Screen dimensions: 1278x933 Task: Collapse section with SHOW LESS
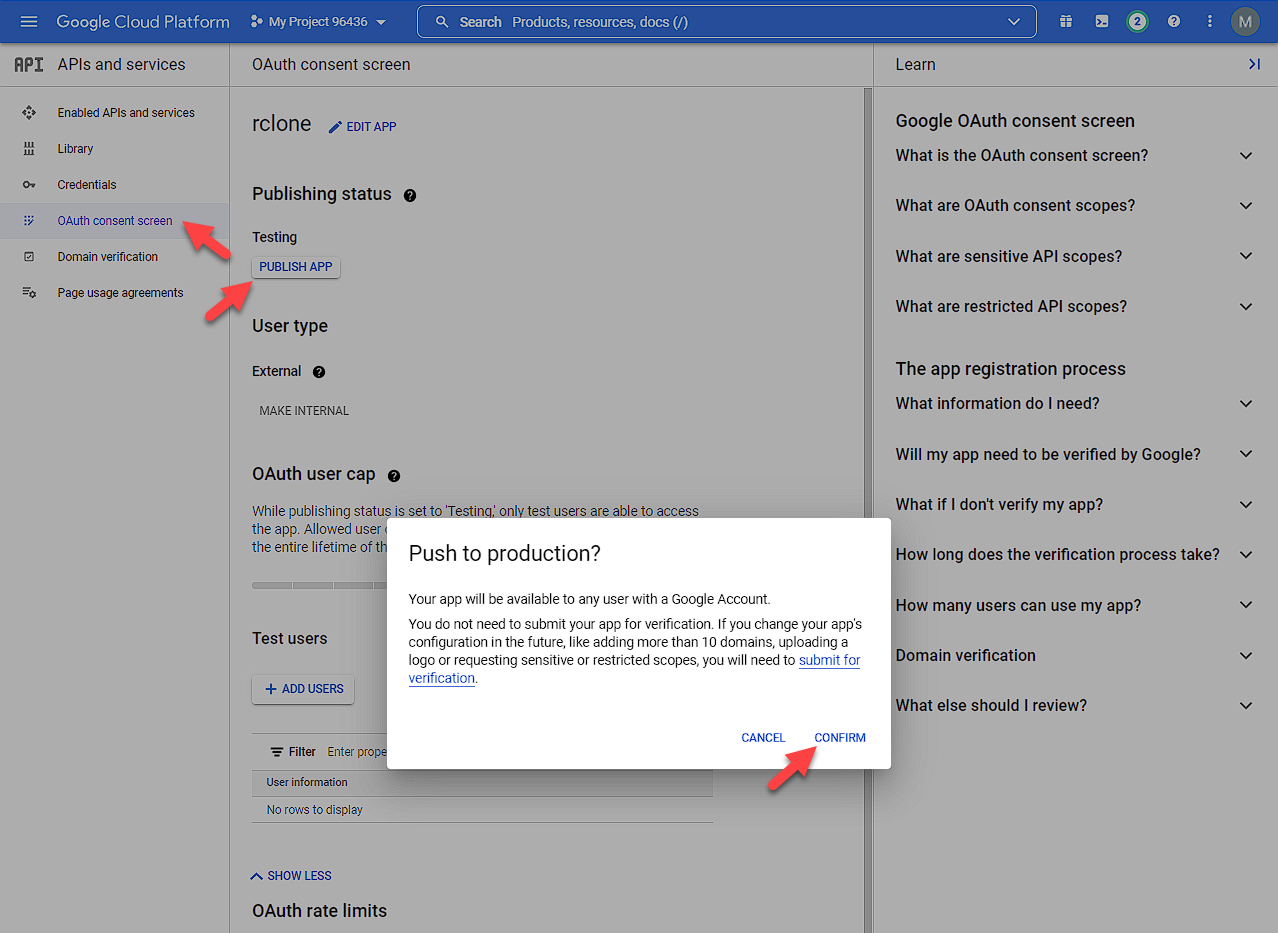291,876
